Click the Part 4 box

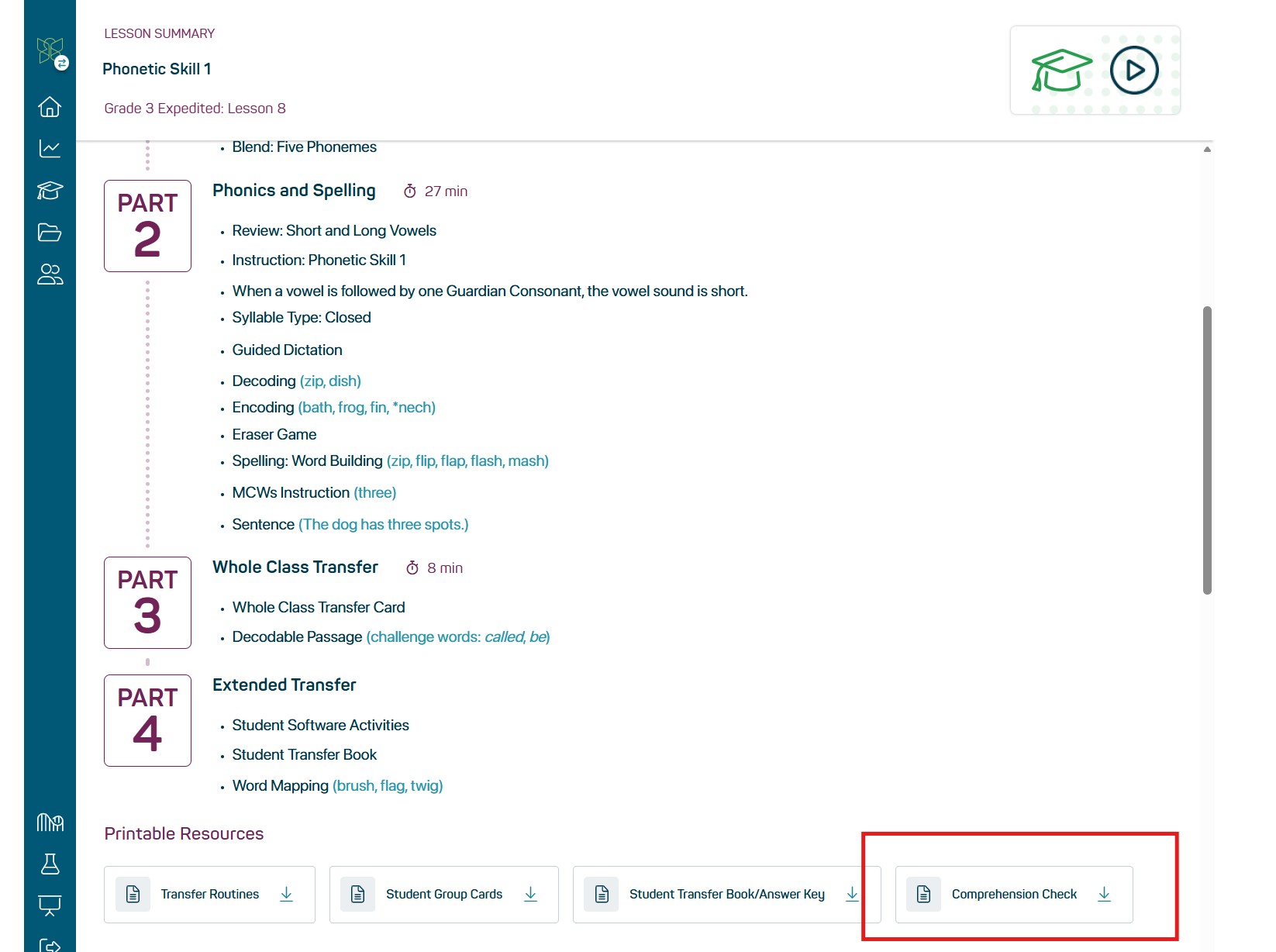[x=147, y=720]
